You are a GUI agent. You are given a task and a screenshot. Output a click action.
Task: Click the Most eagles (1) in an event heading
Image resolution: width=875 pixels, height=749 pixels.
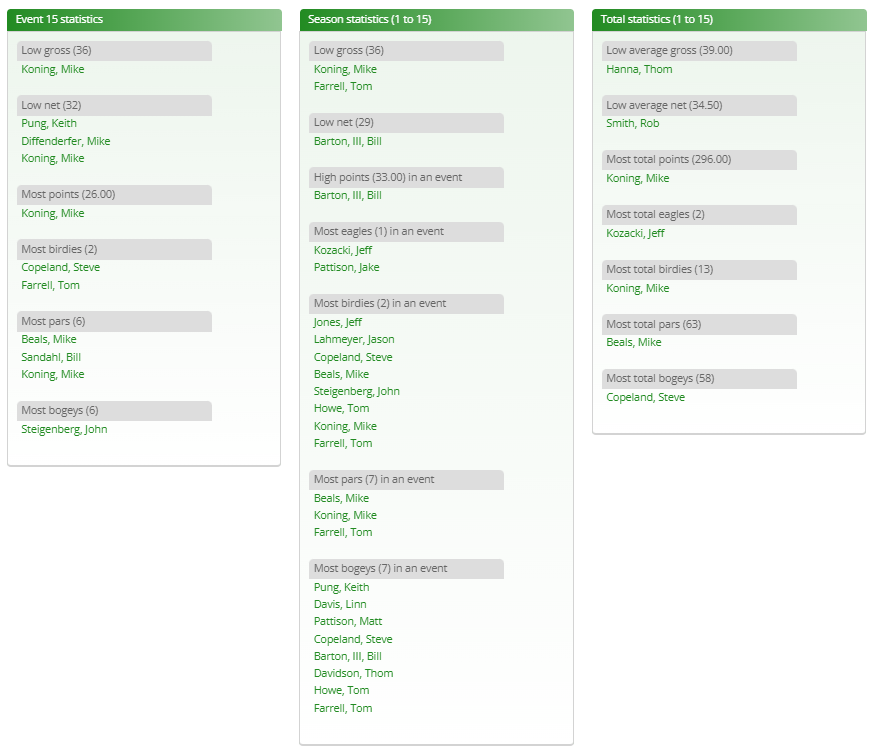point(406,232)
